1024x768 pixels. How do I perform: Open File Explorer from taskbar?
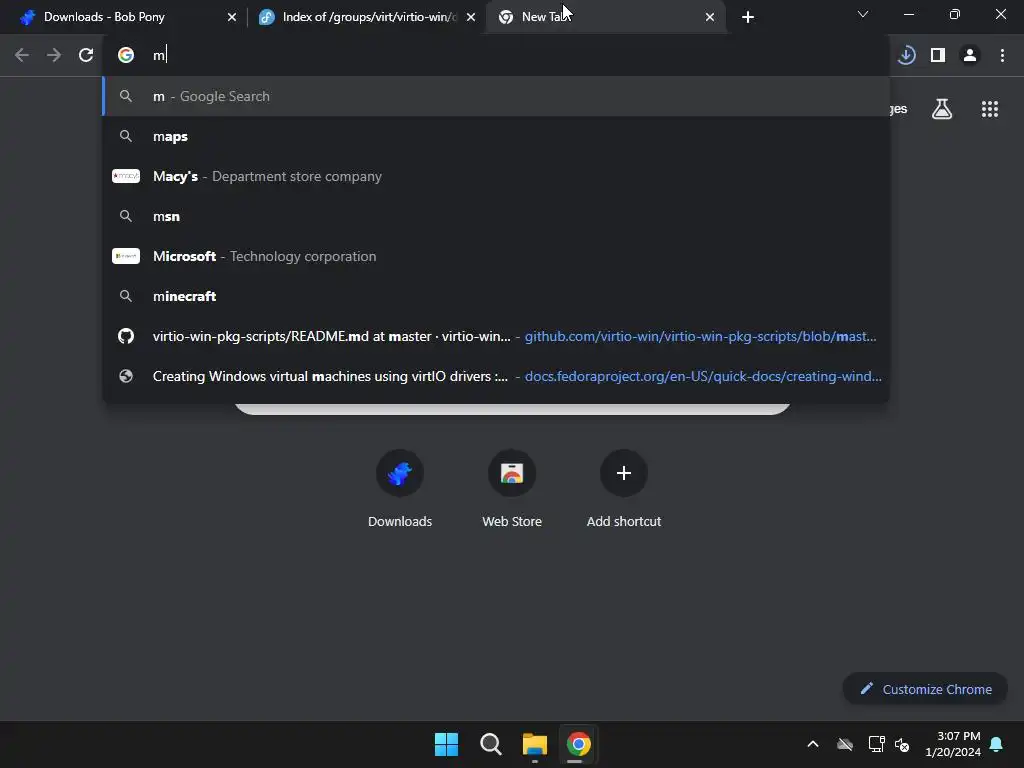click(534, 744)
